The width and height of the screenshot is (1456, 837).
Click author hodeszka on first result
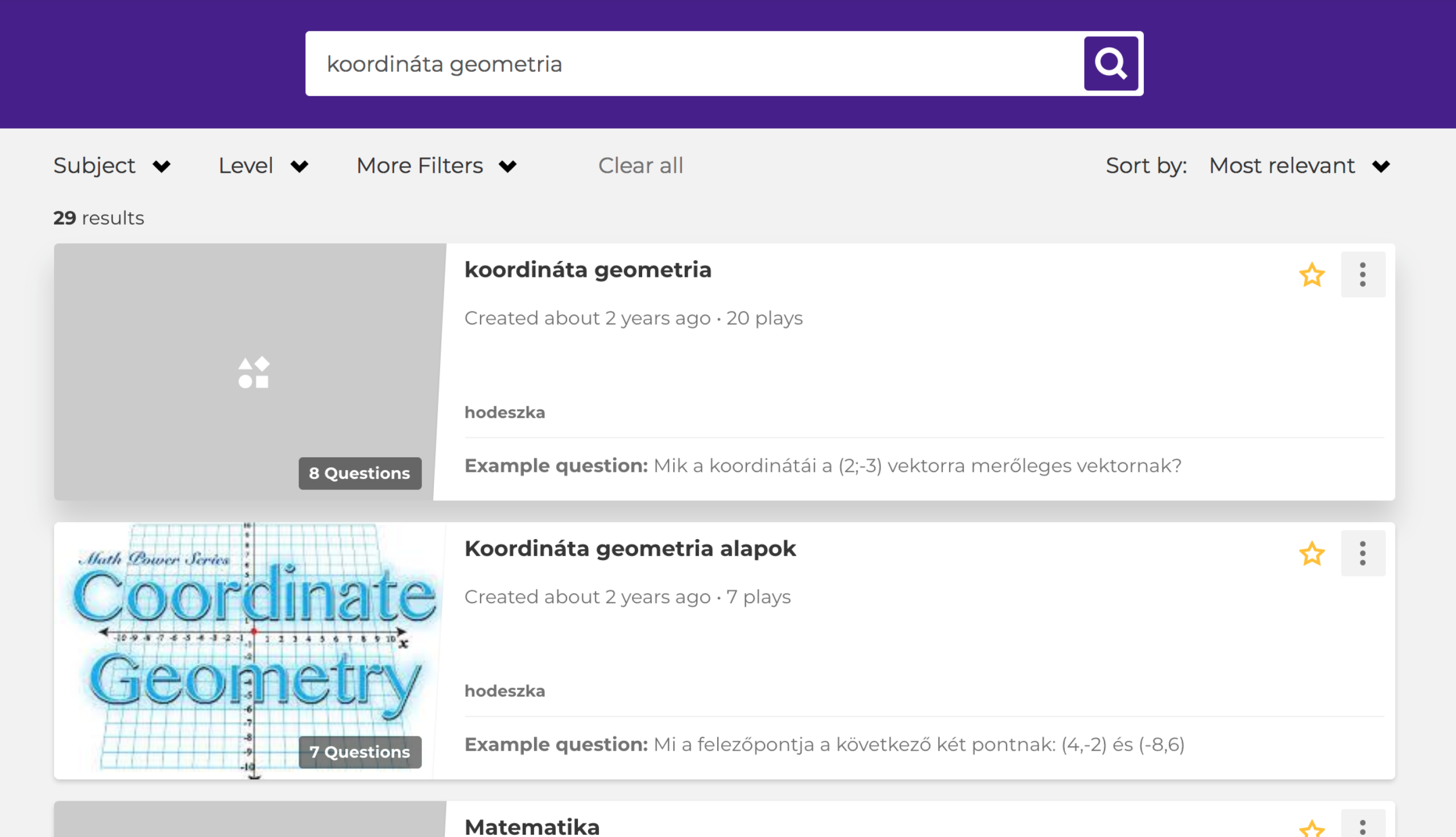pyautogui.click(x=504, y=412)
